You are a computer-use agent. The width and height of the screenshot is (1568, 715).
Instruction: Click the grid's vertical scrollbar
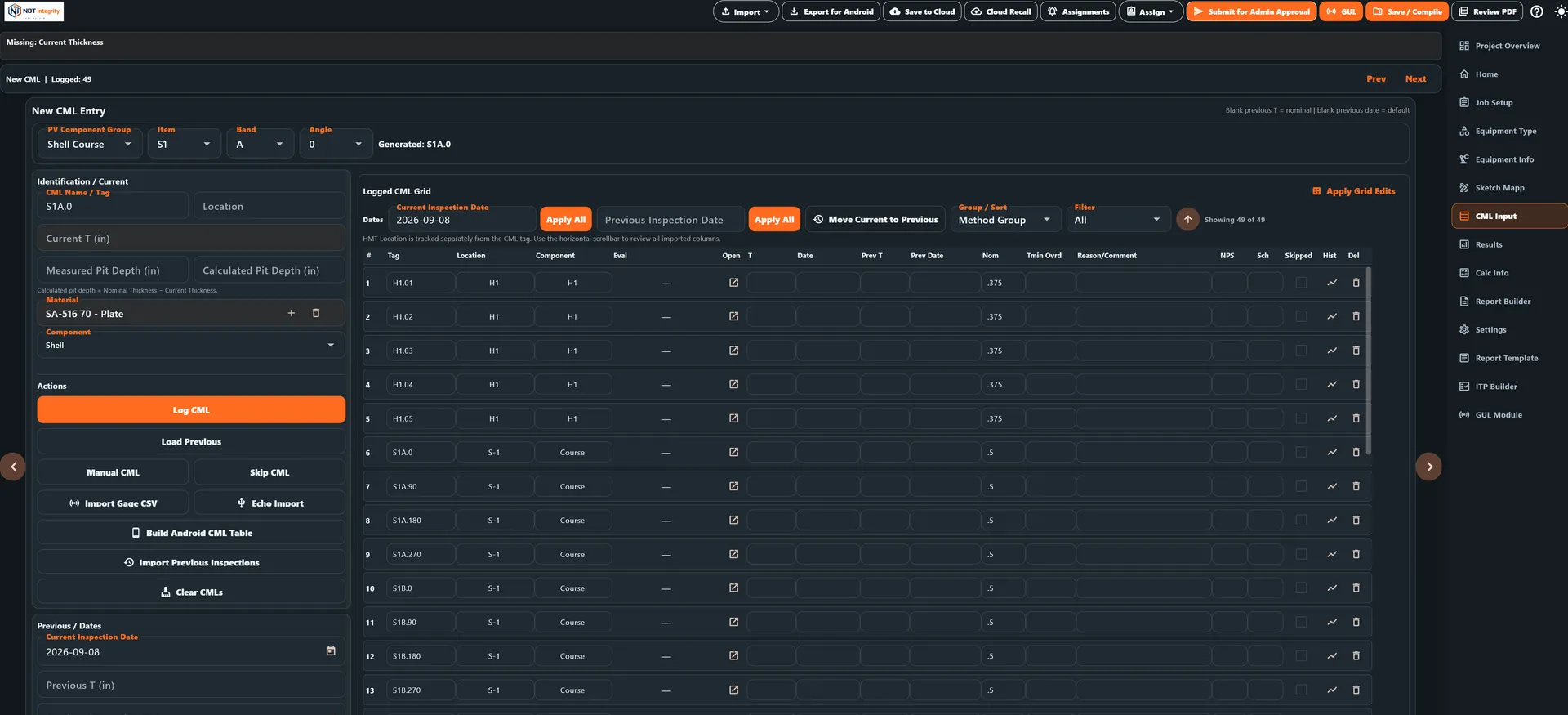1368,360
